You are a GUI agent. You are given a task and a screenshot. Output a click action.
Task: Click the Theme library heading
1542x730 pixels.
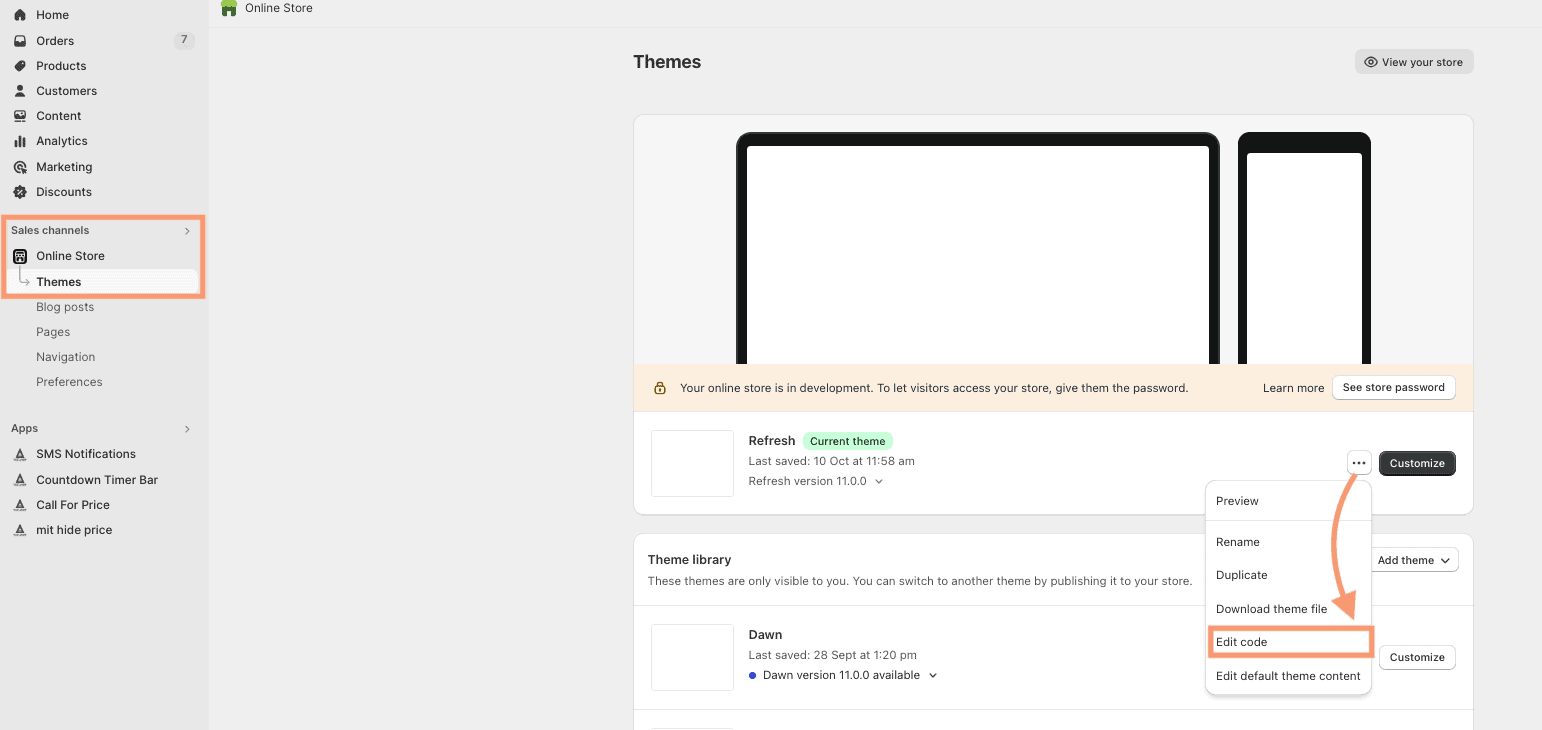[x=689, y=560]
